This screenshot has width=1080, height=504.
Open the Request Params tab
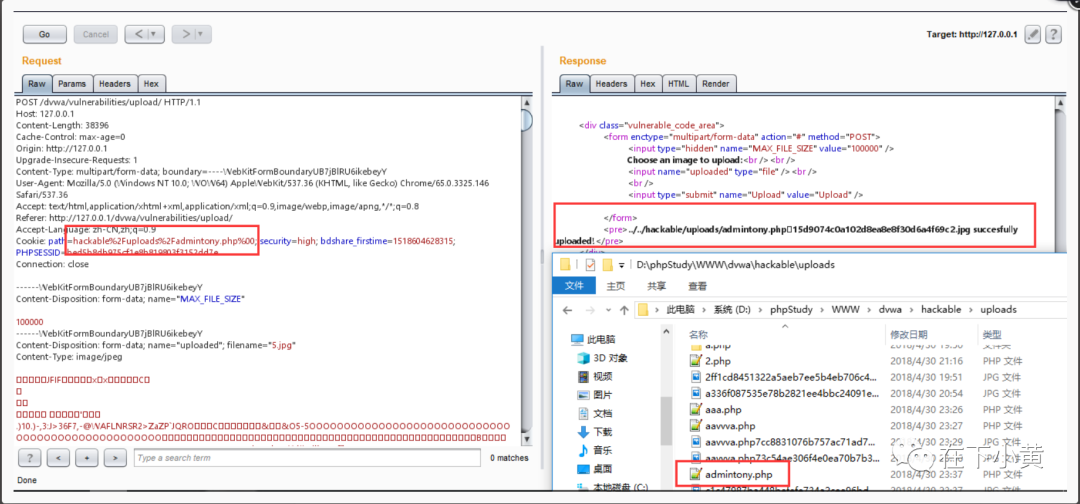[72, 84]
